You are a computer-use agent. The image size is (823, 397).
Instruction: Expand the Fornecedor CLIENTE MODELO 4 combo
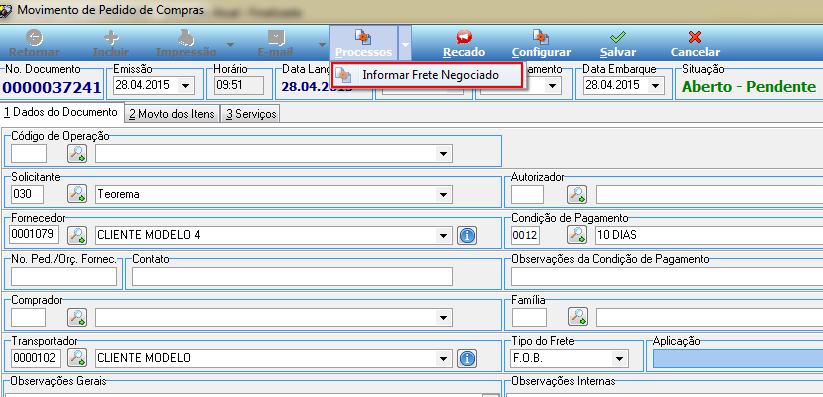[x=444, y=235]
